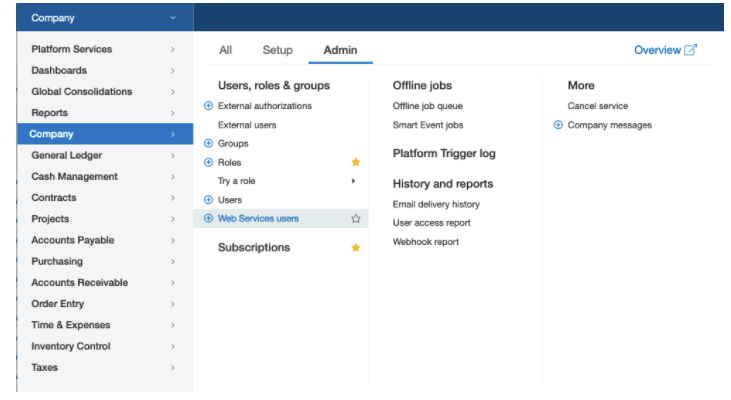
Task: Open Smart Event jobs
Action: pyautogui.click(x=428, y=125)
